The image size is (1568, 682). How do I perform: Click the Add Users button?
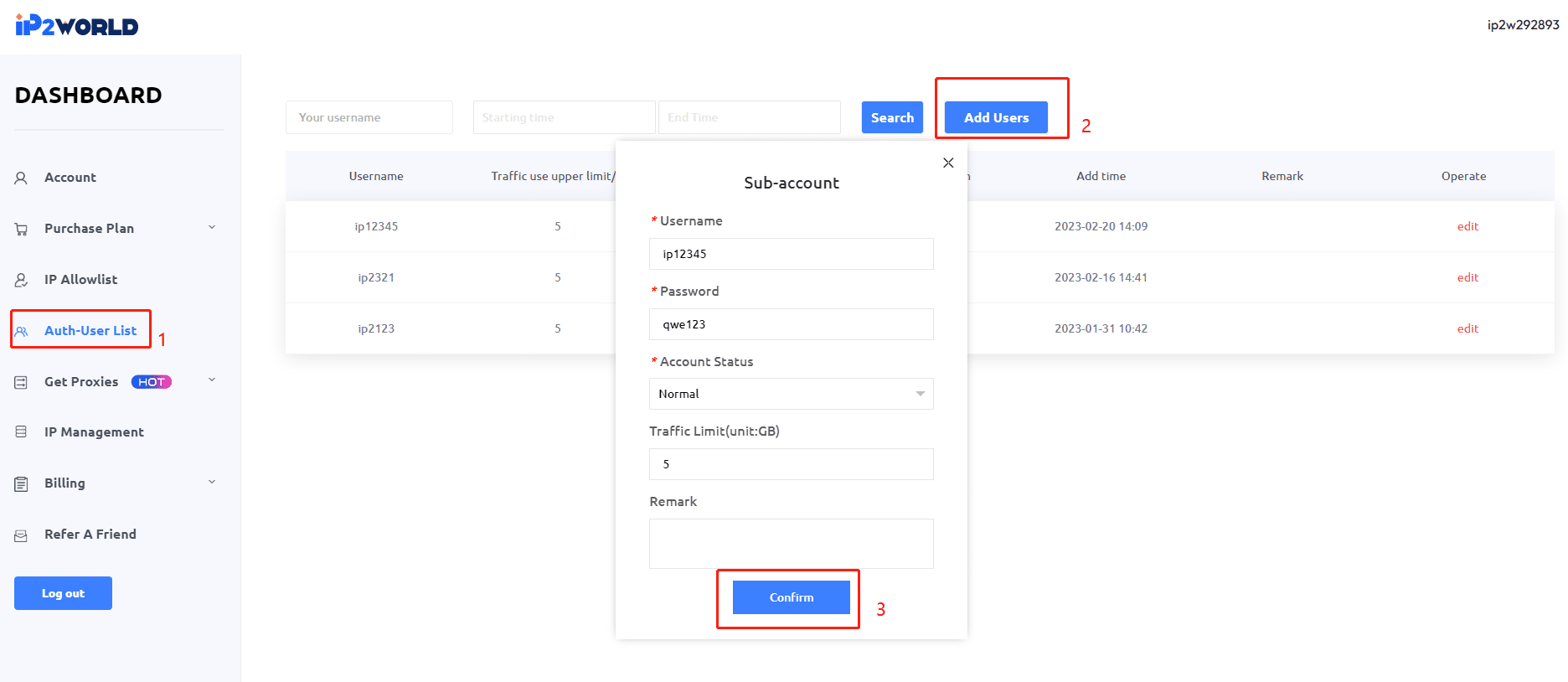tap(996, 117)
